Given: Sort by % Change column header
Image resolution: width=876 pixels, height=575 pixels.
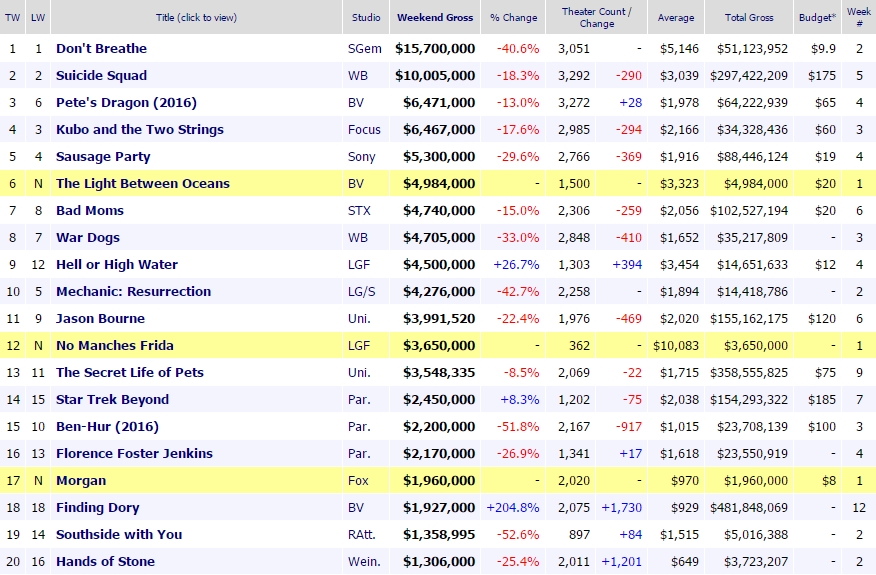Looking at the screenshot, I should (513, 17).
